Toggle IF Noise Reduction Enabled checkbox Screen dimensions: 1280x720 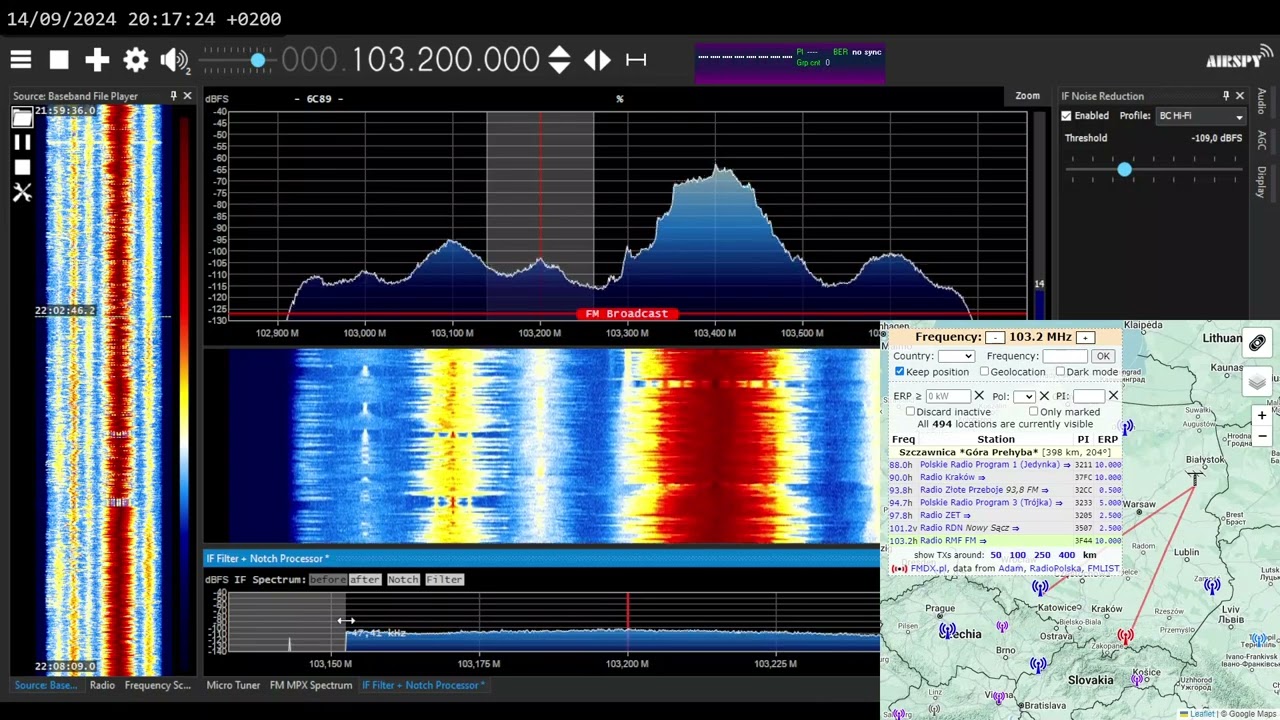(1067, 116)
